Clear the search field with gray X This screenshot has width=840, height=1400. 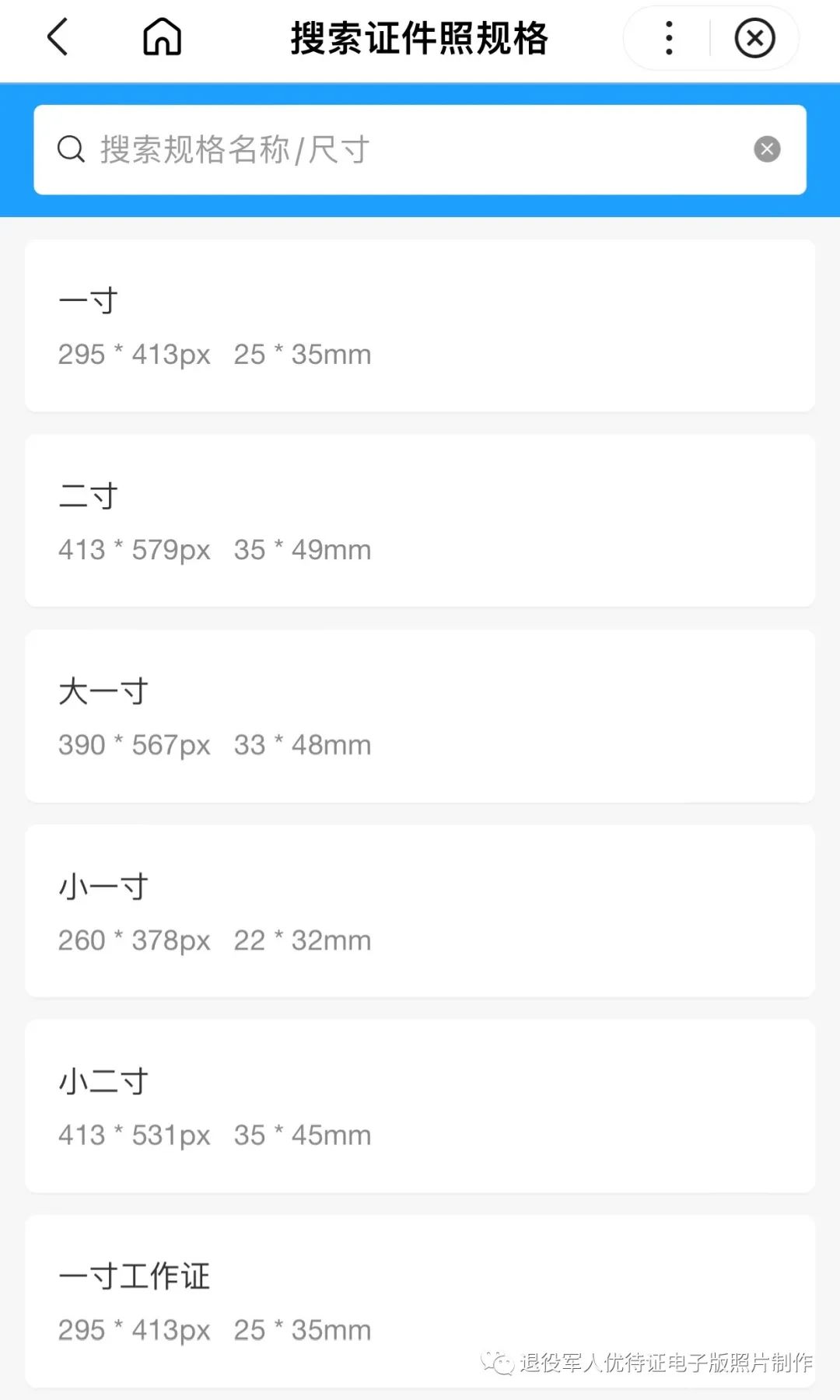tap(767, 149)
